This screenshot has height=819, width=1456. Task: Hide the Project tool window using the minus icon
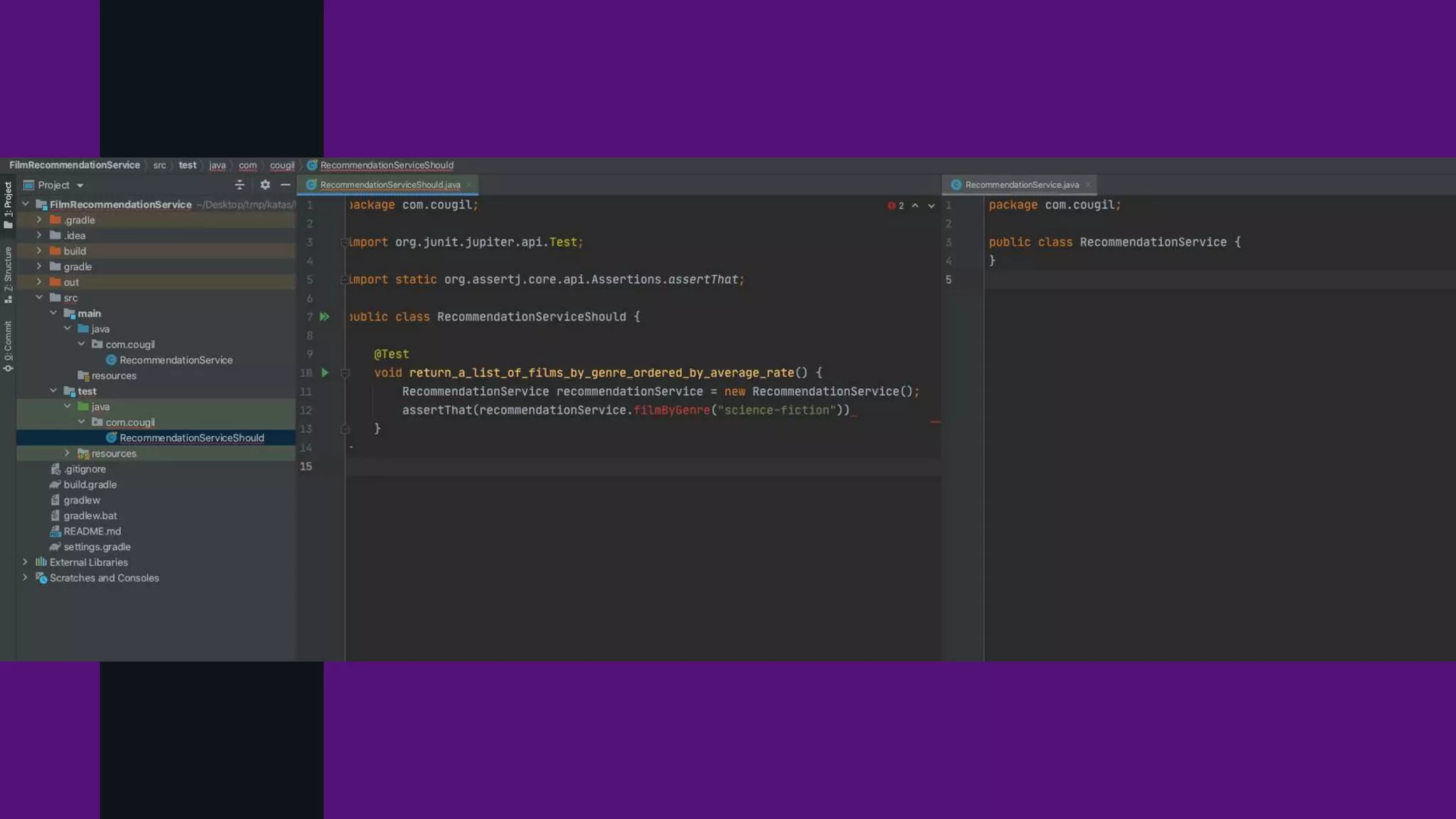285,185
